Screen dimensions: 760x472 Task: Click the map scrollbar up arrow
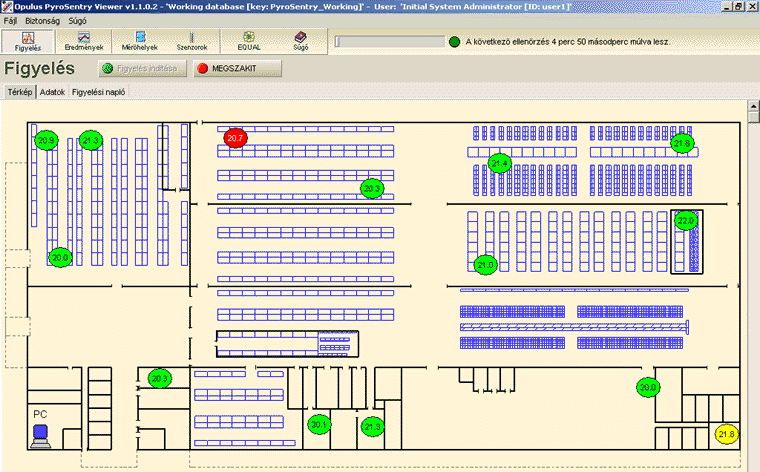[753, 105]
